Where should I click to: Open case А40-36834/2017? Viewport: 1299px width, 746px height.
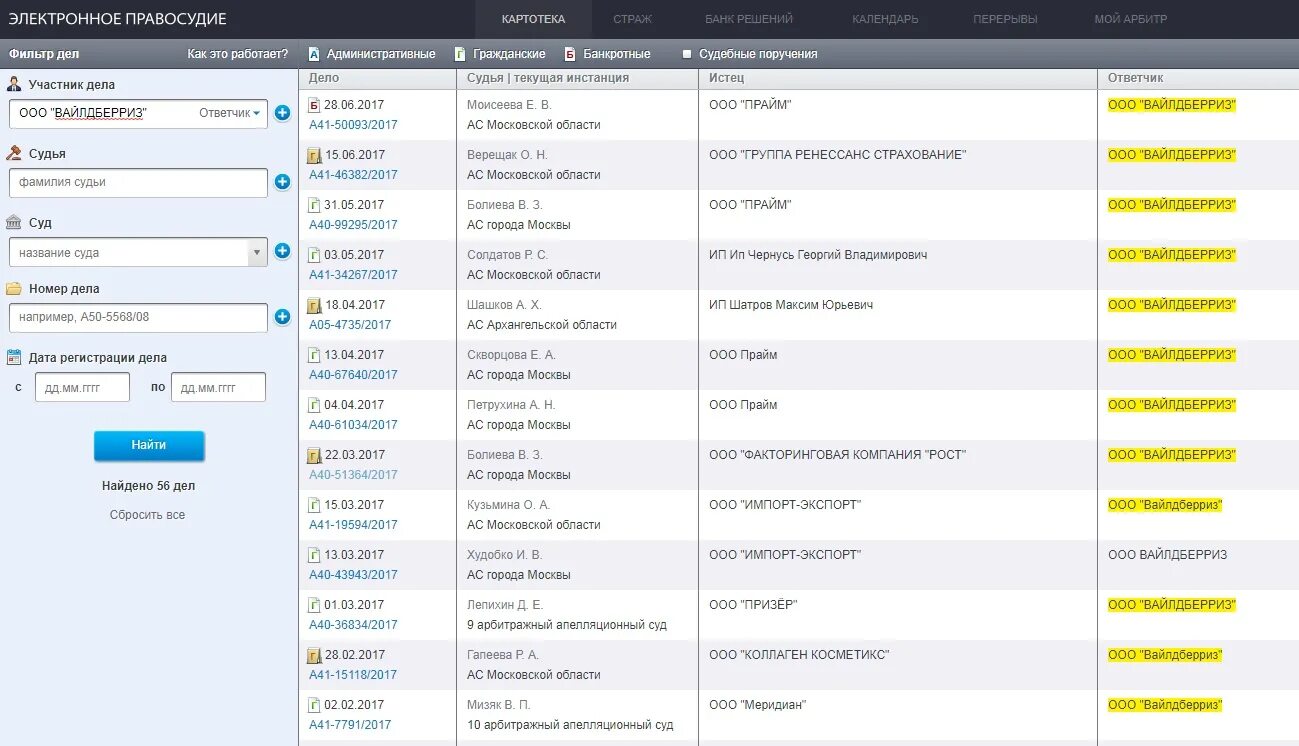(x=353, y=625)
